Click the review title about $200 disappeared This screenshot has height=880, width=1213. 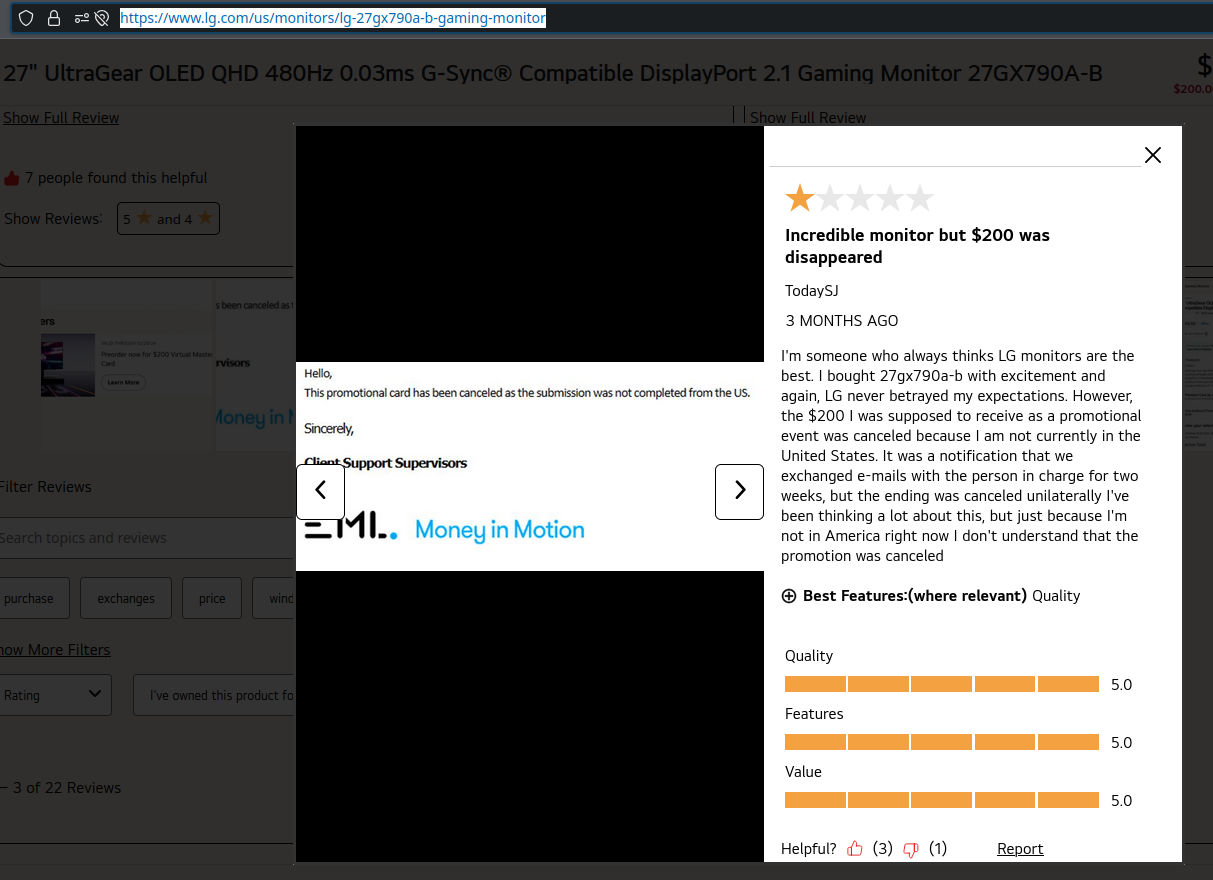917,246
